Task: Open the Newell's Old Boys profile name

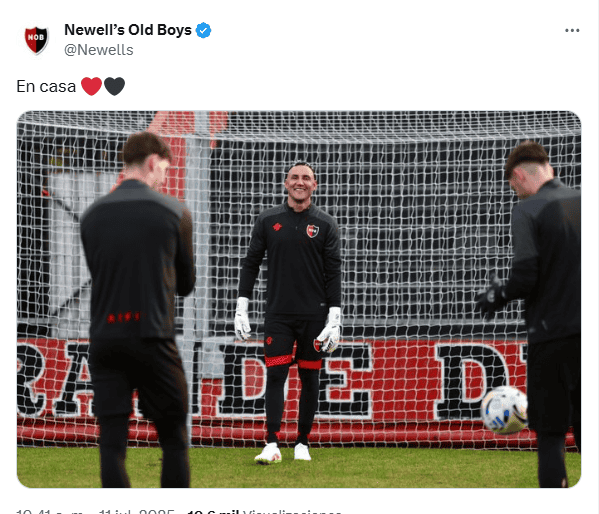Action: [128, 30]
